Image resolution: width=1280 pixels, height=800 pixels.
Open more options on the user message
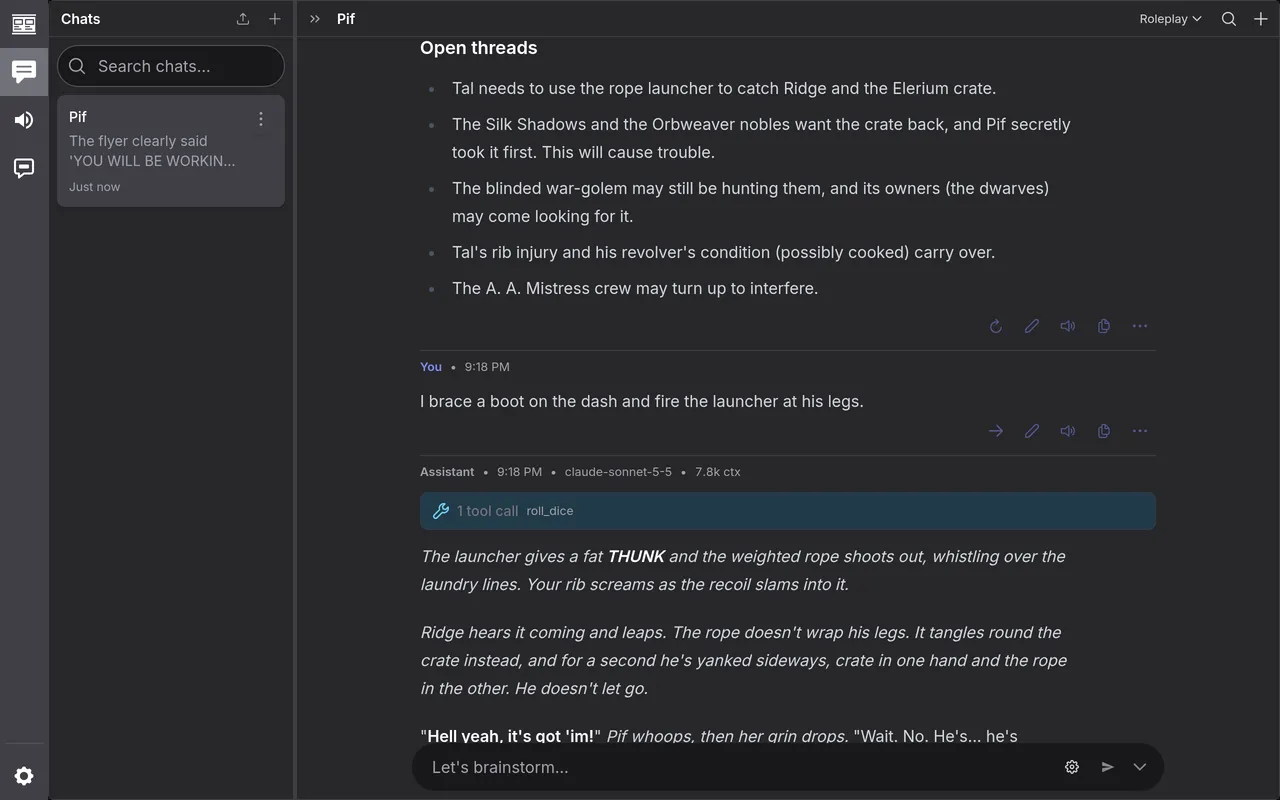(1140, 431)
